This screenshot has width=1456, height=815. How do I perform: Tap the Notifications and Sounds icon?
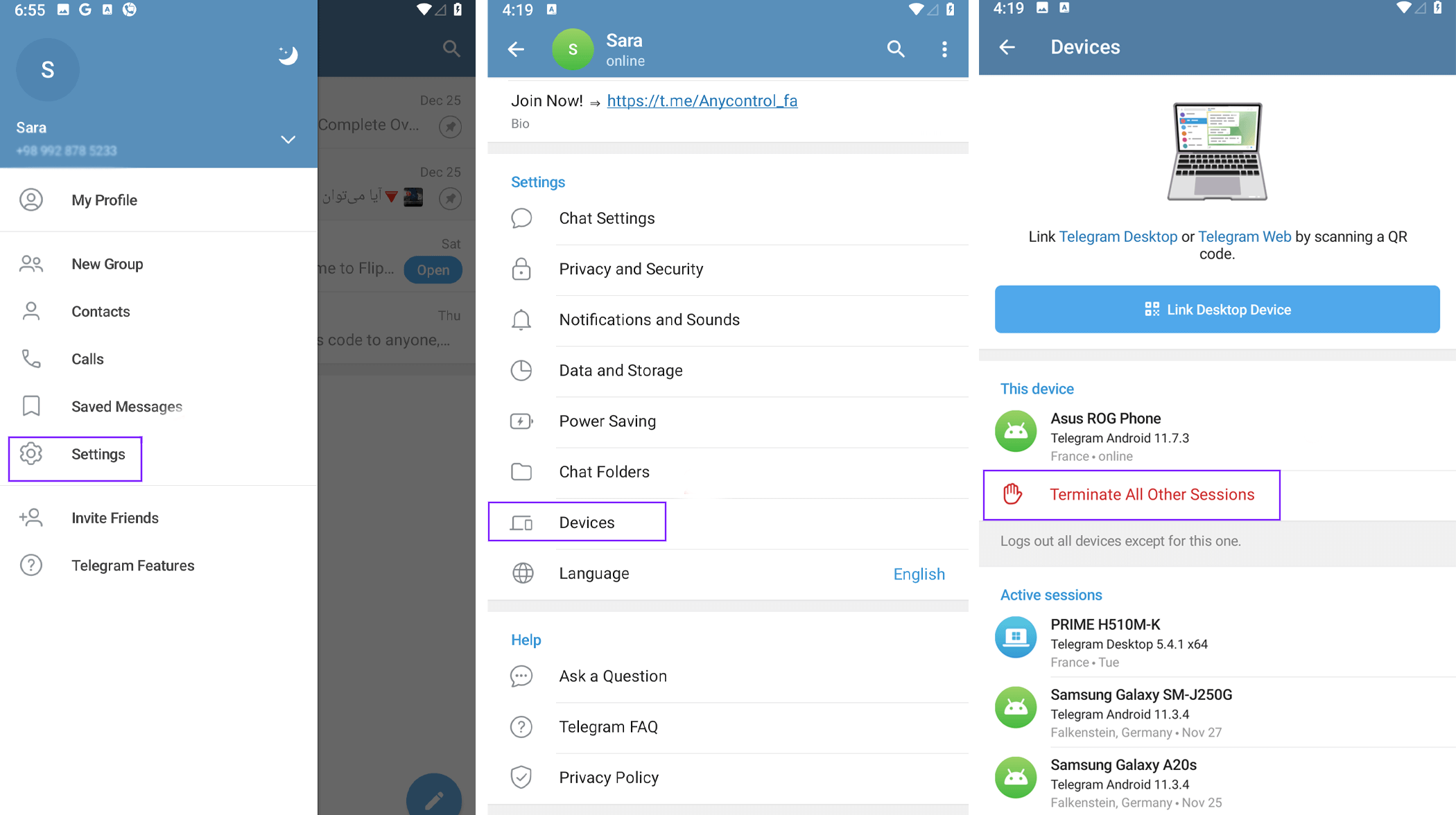pyautogui.click(x=522, y=319)
